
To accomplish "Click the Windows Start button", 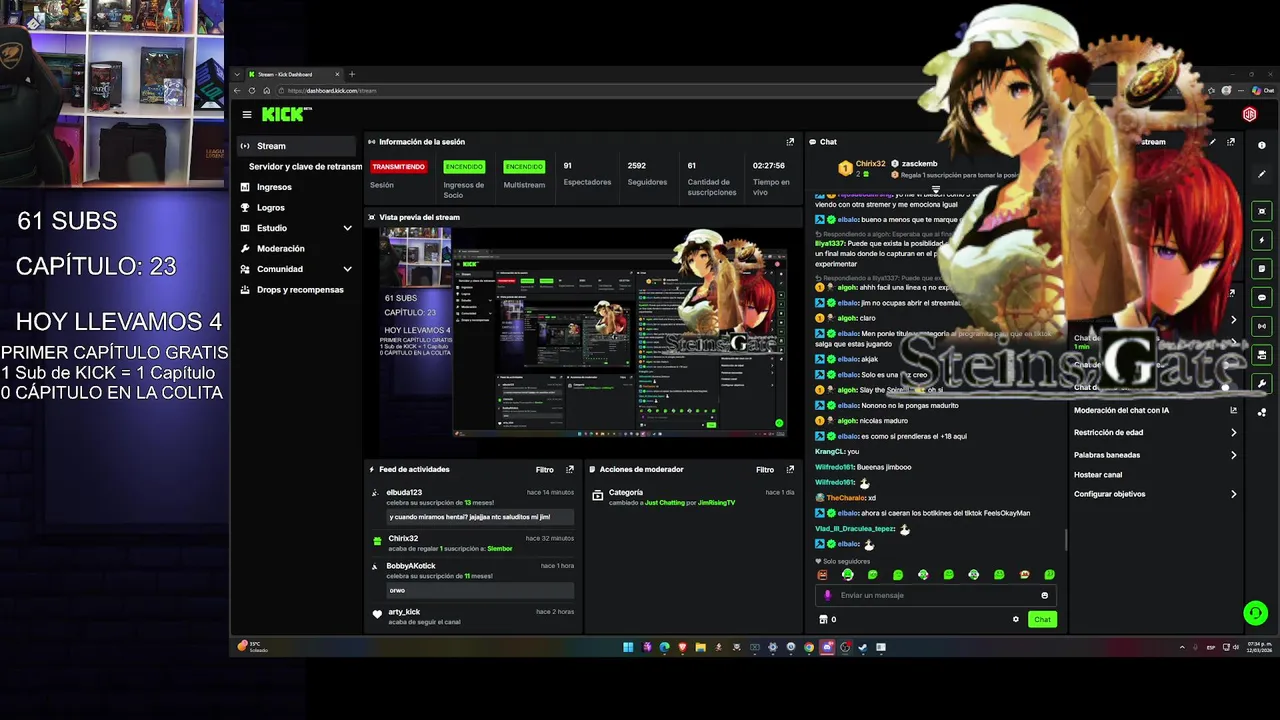I will (x=628, y=647).
